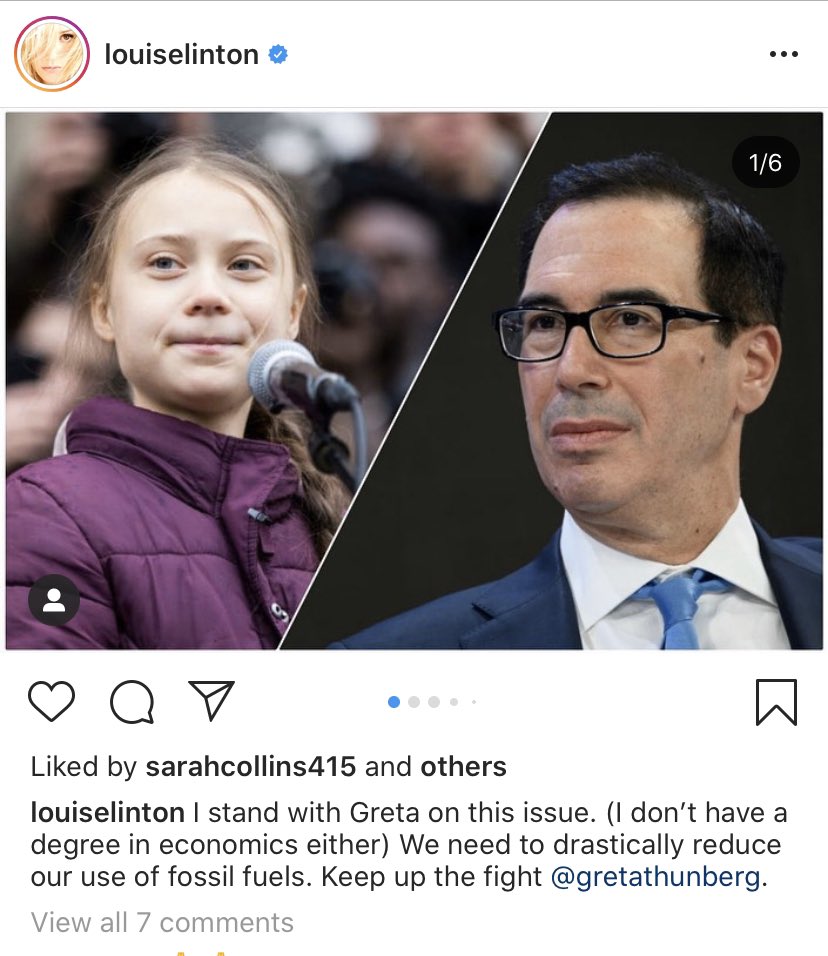Open louiselinton username at start of caption
This screenshot has width=828, height=956.
(x=107, y=813)
